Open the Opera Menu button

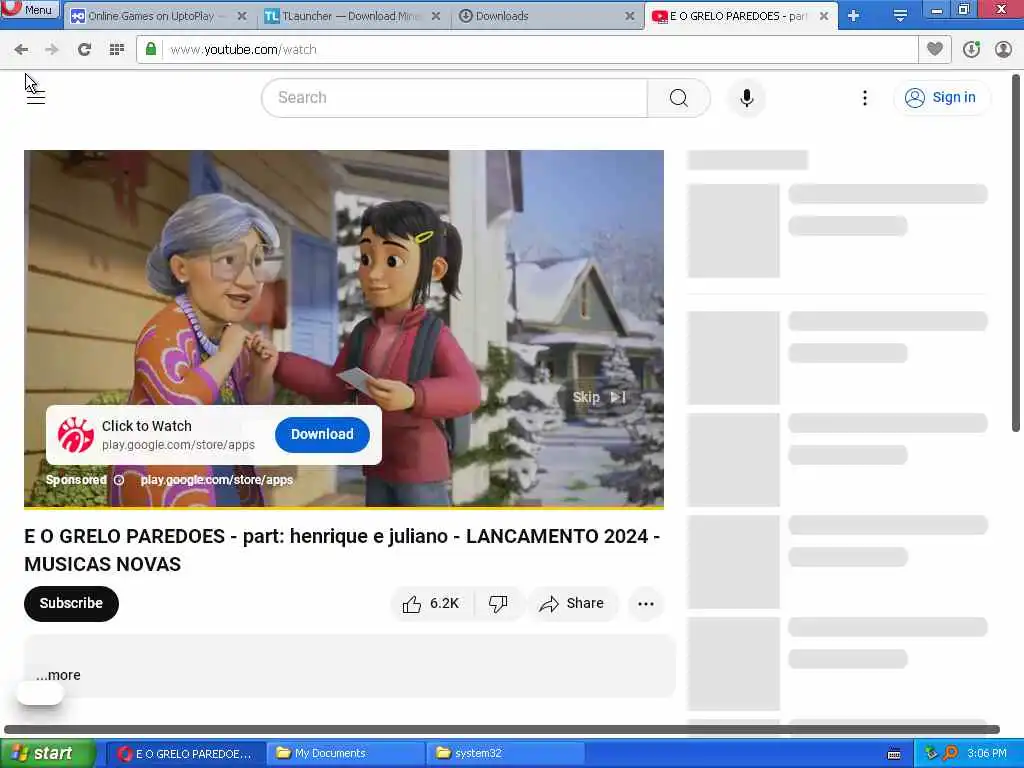pos(30,9)
